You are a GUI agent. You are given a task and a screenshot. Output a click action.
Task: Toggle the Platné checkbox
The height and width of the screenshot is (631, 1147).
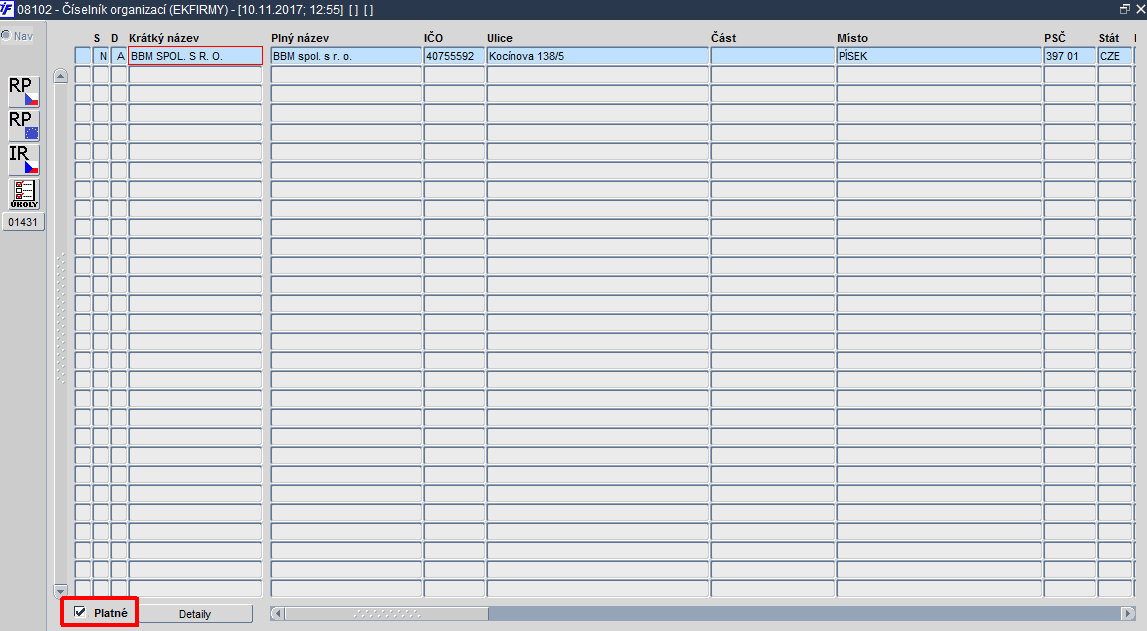[80, 612]
